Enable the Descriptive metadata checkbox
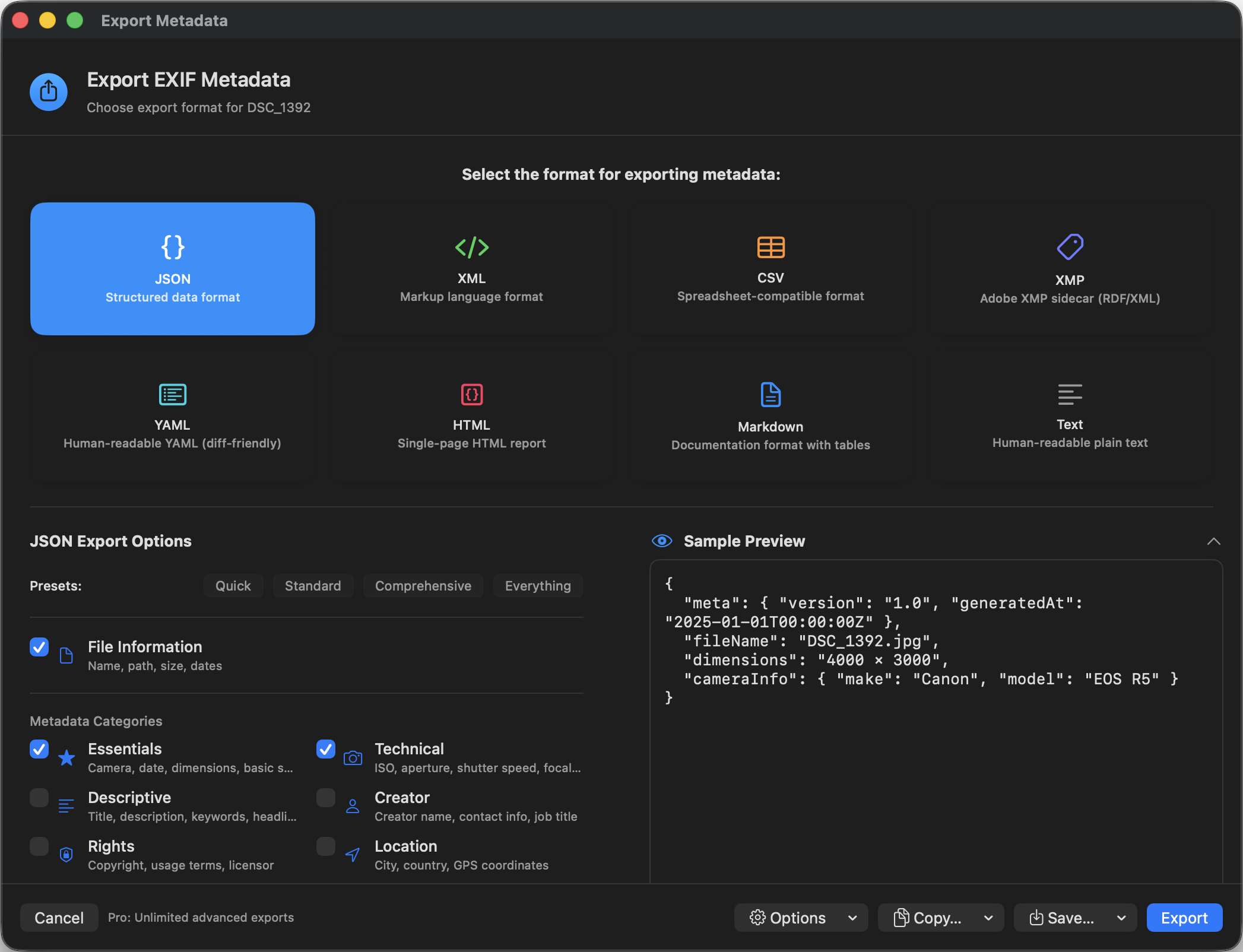1243x952 pixels. point(39,798)
